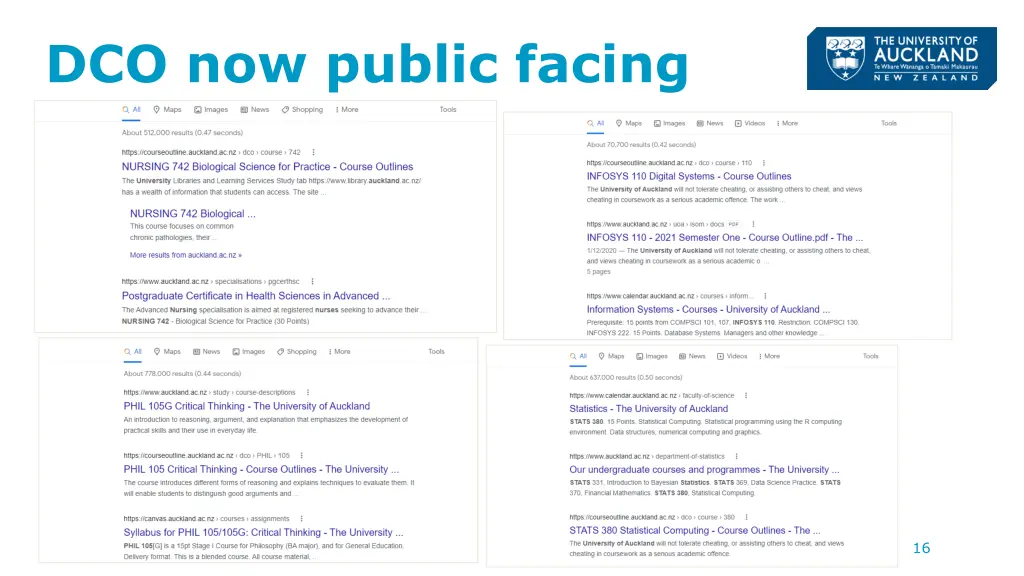Select Maps tab in STATS 380 results panel
Screen dimensions: 1024x576
coord(612,357)
